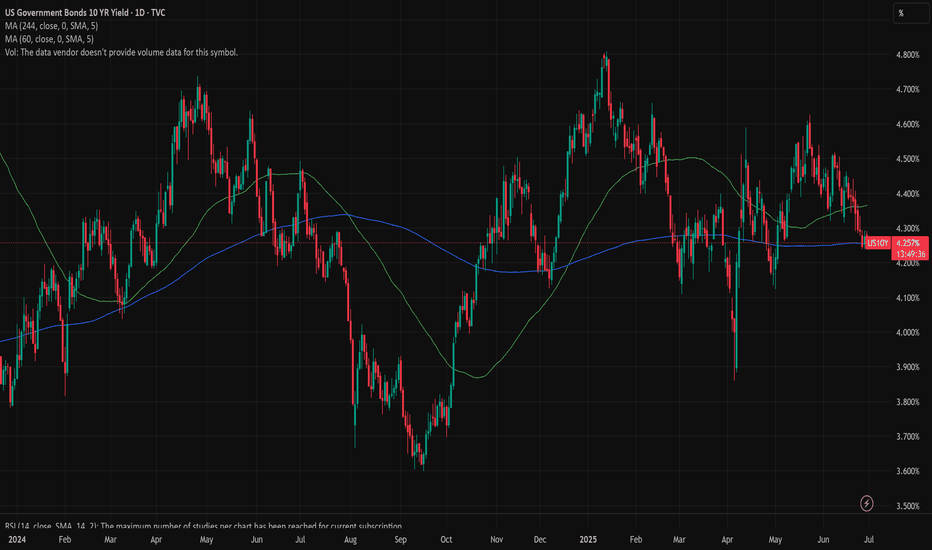Click the 4.800% price axis label
932x550 pixels.
pos(908,55)
